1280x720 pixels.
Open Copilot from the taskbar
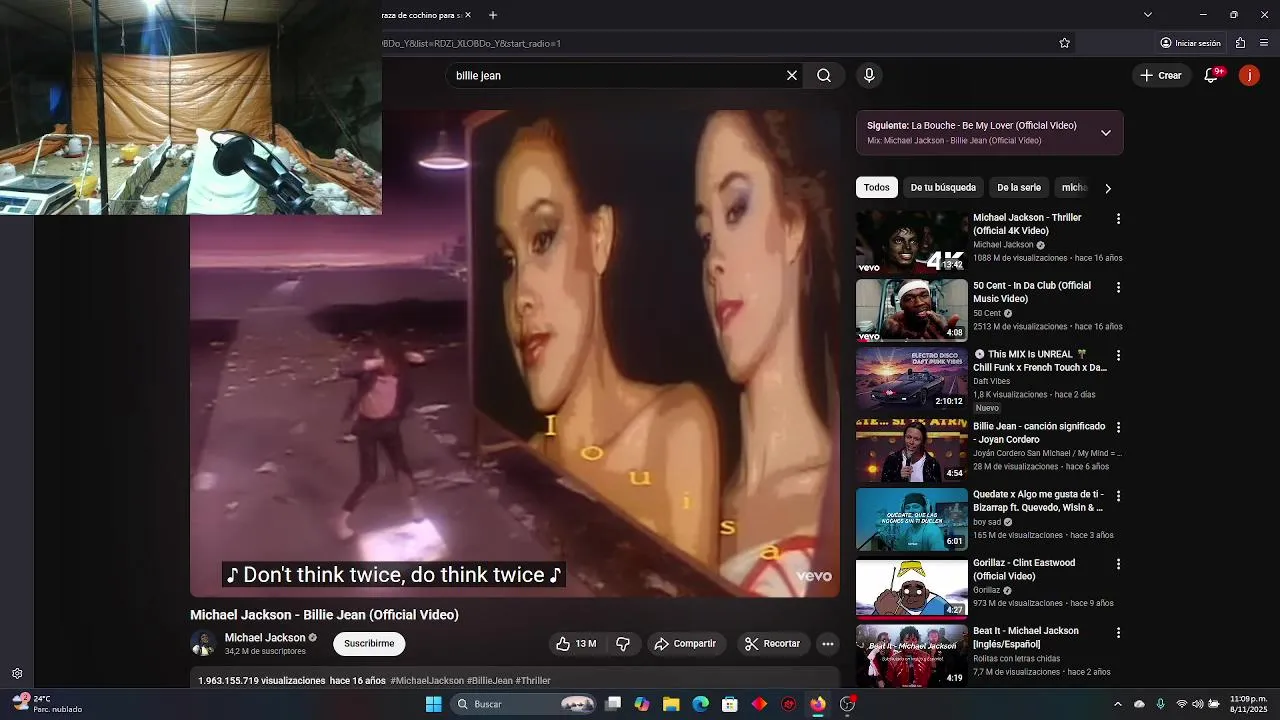click(x=642, y=704)
